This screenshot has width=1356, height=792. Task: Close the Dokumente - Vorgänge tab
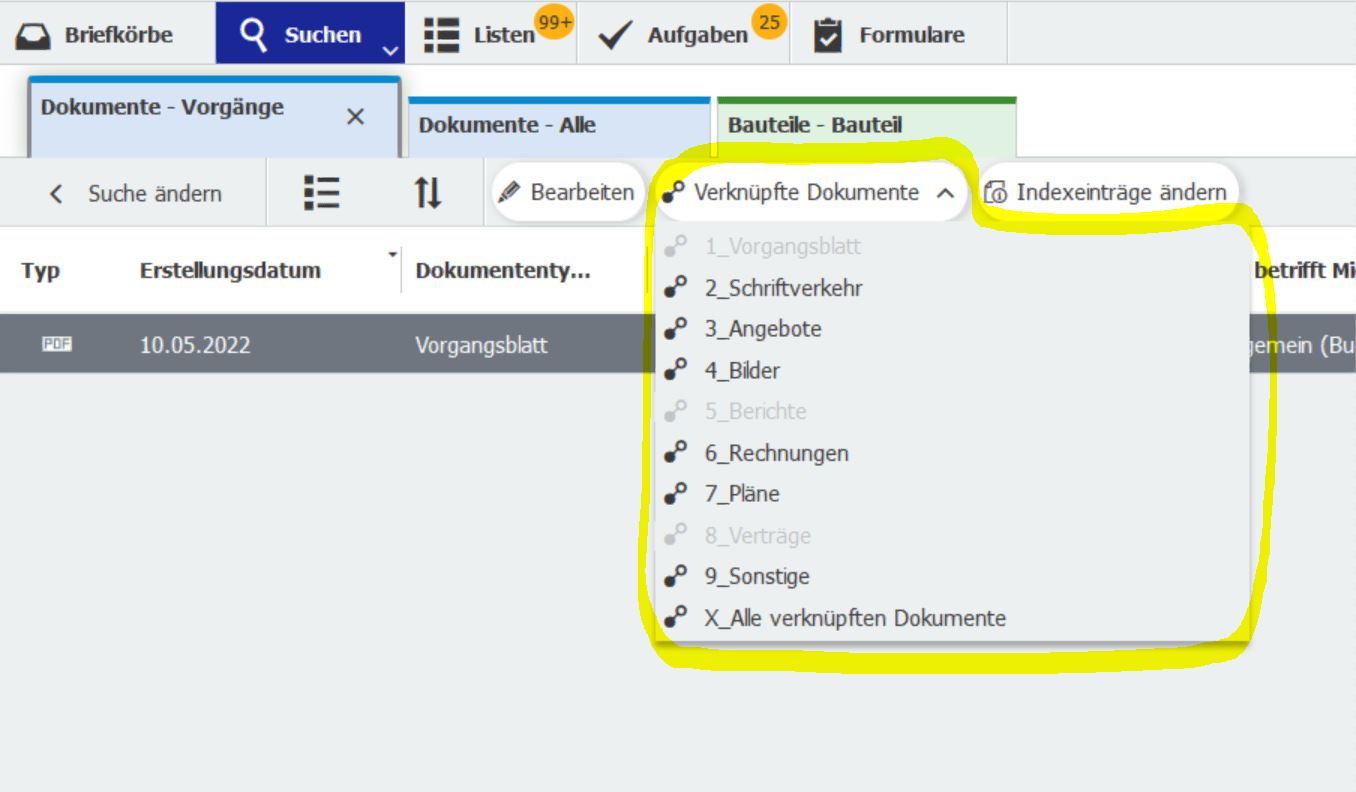tap(355, 117)
